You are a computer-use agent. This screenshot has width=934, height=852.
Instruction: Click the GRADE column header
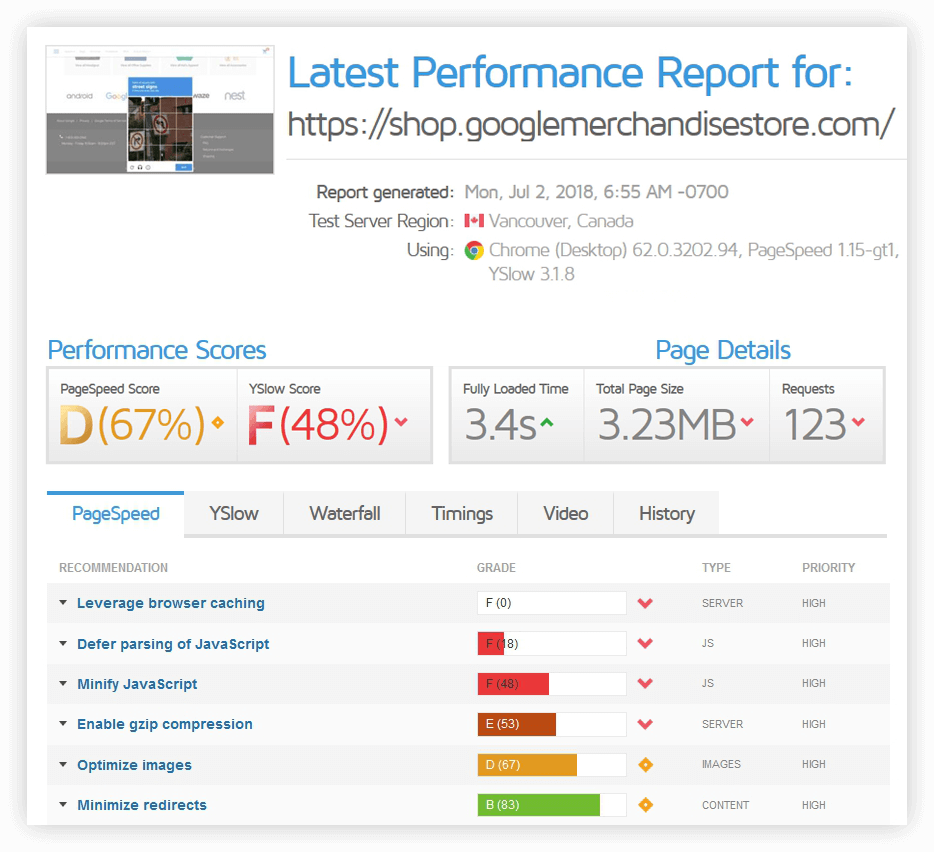496,568
